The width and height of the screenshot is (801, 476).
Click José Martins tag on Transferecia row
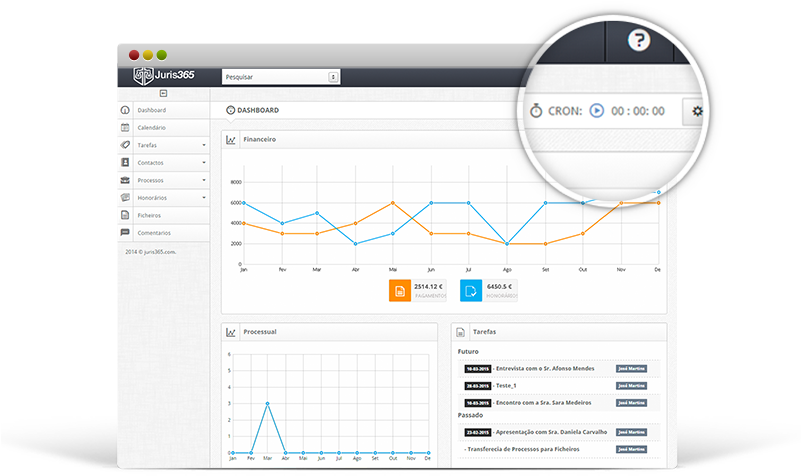coord(631,449)
